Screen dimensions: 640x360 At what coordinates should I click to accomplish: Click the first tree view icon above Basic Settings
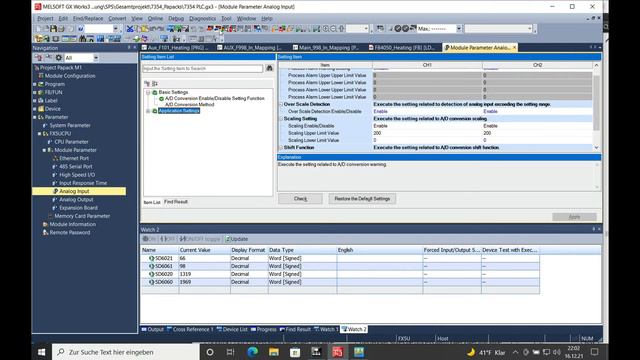(x=147, y=83)
